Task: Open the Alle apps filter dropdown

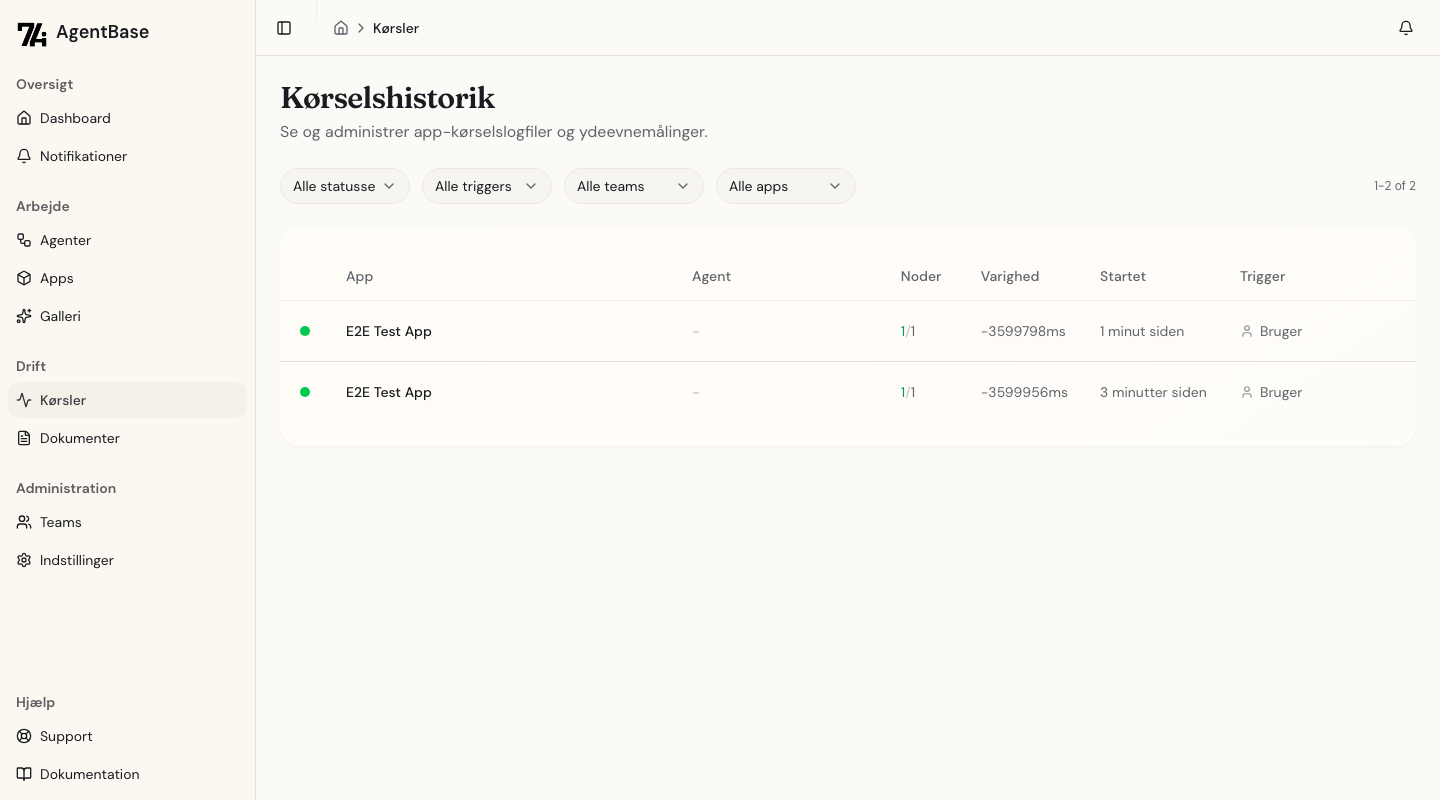Action: click(786, 186)
